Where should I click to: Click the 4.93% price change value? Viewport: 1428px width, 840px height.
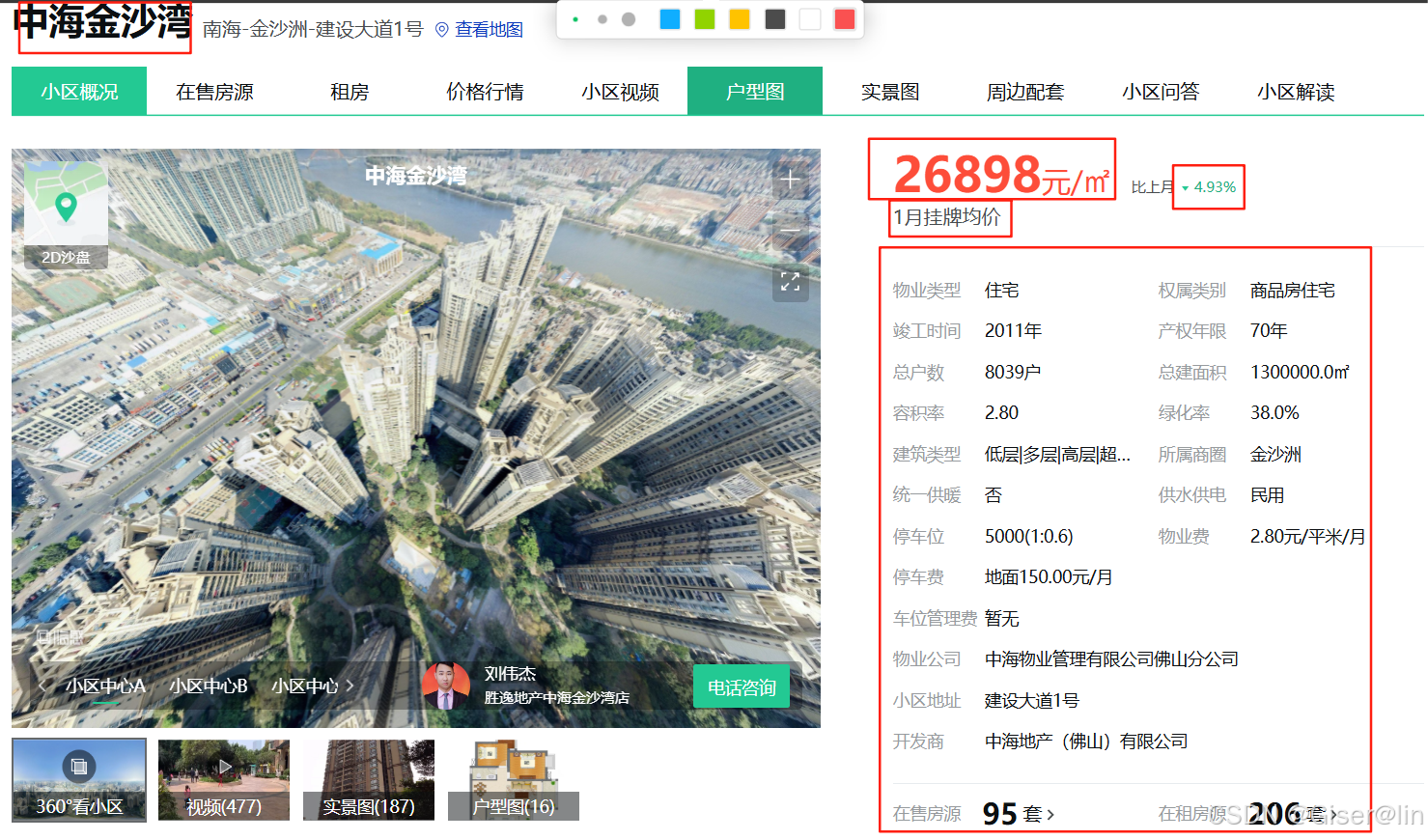[1215, 187]
